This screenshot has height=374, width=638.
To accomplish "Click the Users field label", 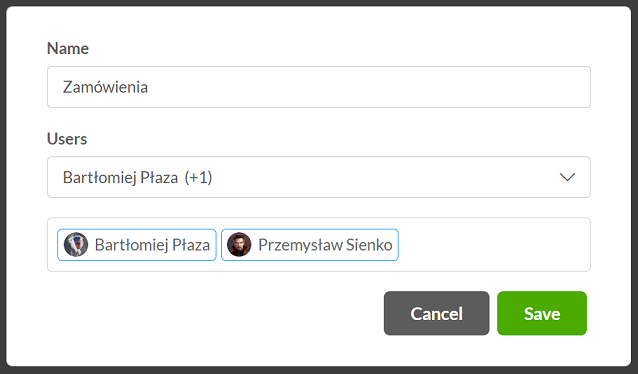I will (x=67, y=139).
